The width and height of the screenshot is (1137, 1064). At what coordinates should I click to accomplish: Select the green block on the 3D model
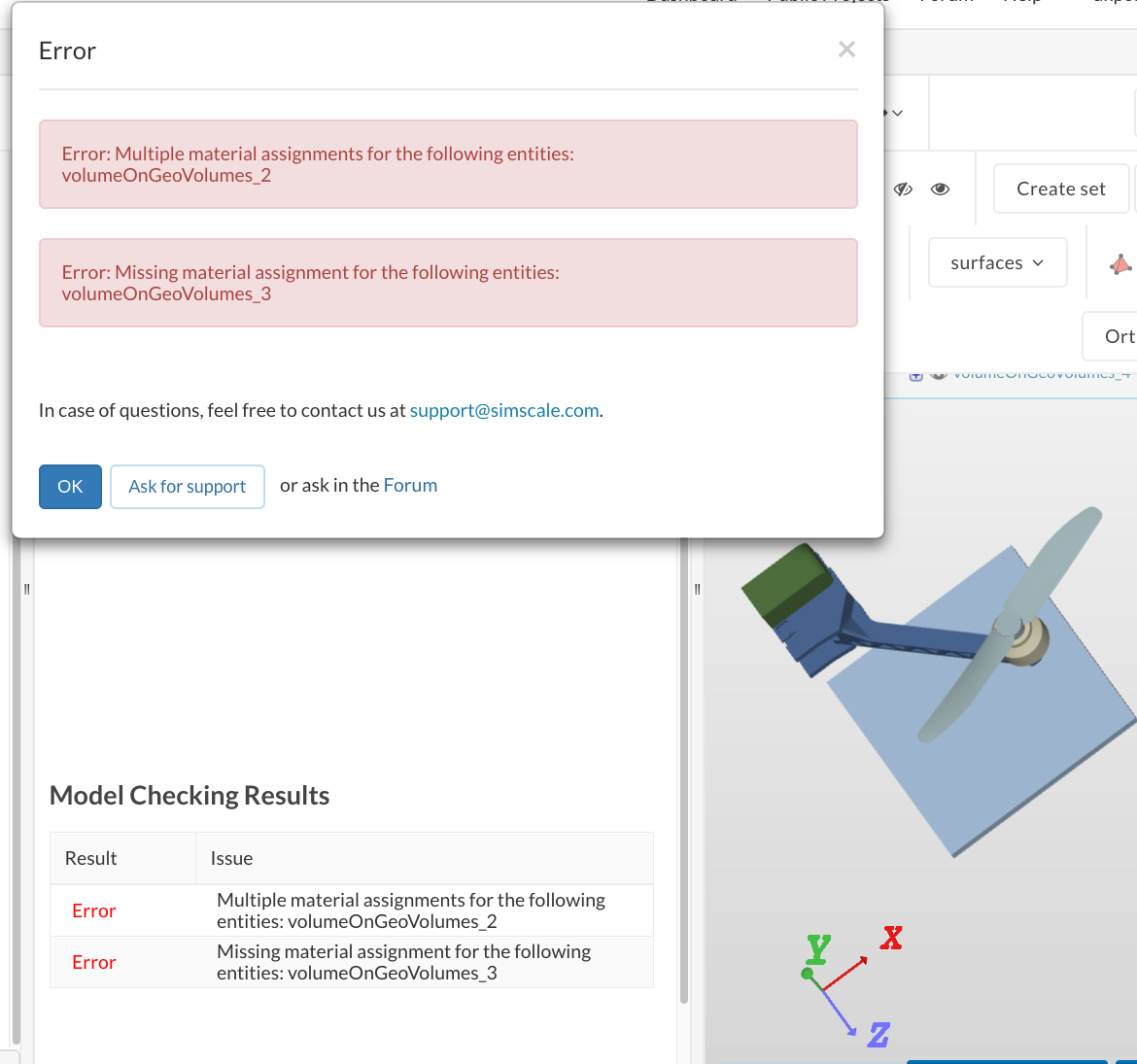pos(787,583)
